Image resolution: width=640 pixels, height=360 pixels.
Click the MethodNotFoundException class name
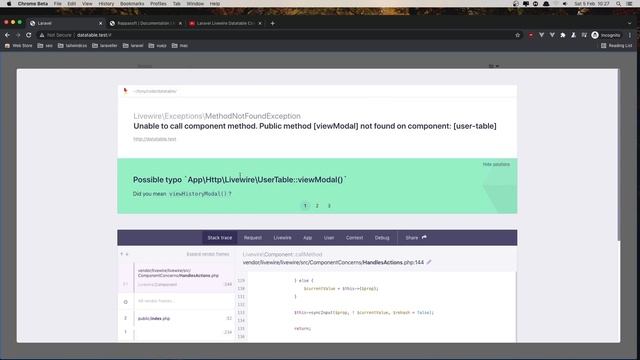pyautogui.click(x=253, y=116)
